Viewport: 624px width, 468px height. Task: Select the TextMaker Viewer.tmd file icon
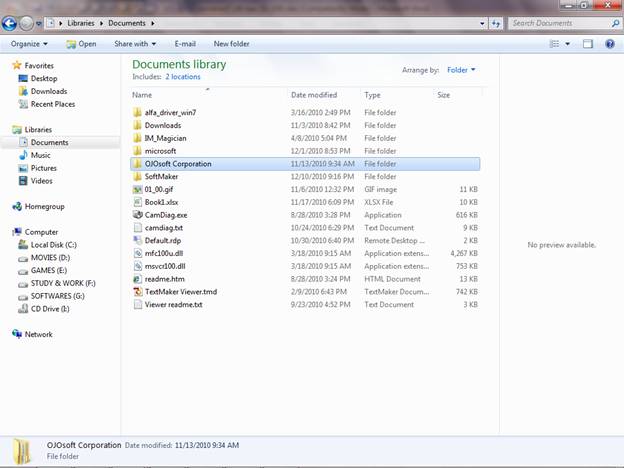click(137, 292)
